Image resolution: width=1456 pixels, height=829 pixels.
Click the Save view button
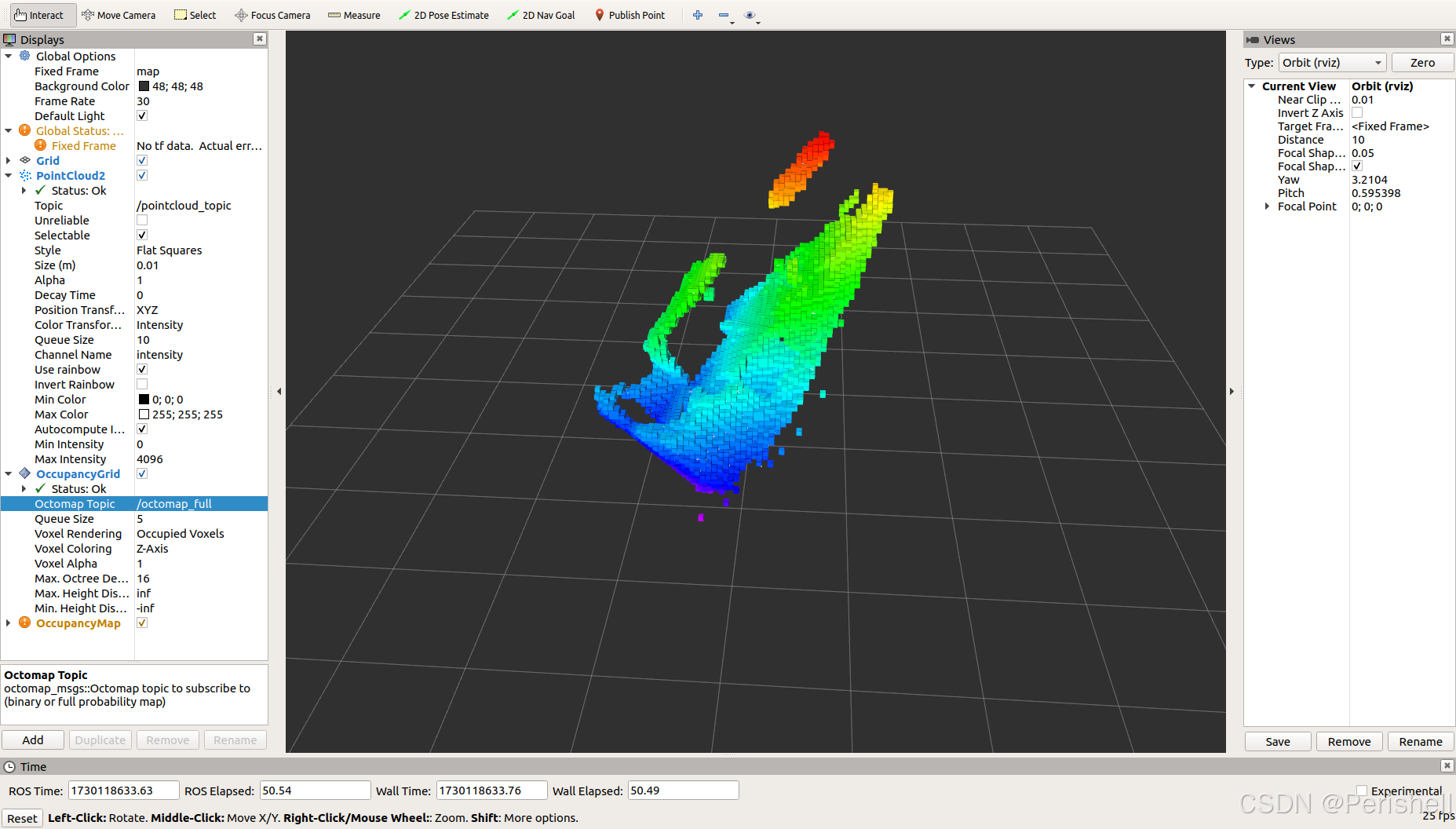[x=1278, y=741]
